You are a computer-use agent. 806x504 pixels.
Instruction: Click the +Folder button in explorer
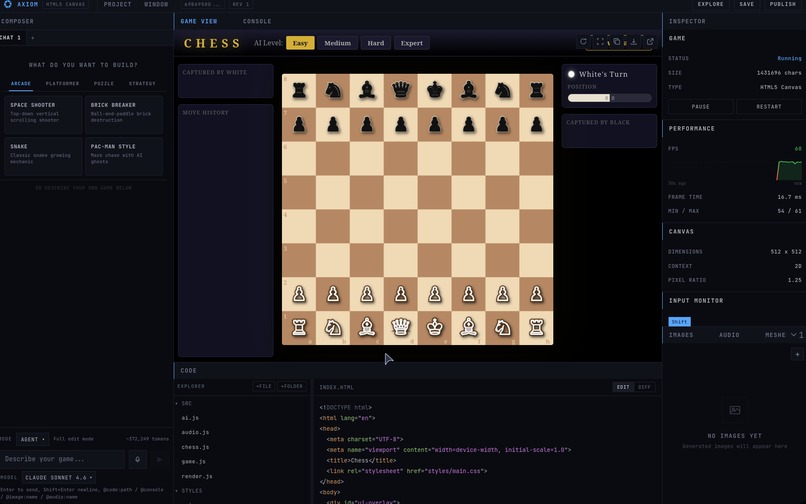(x=292, y=386)
